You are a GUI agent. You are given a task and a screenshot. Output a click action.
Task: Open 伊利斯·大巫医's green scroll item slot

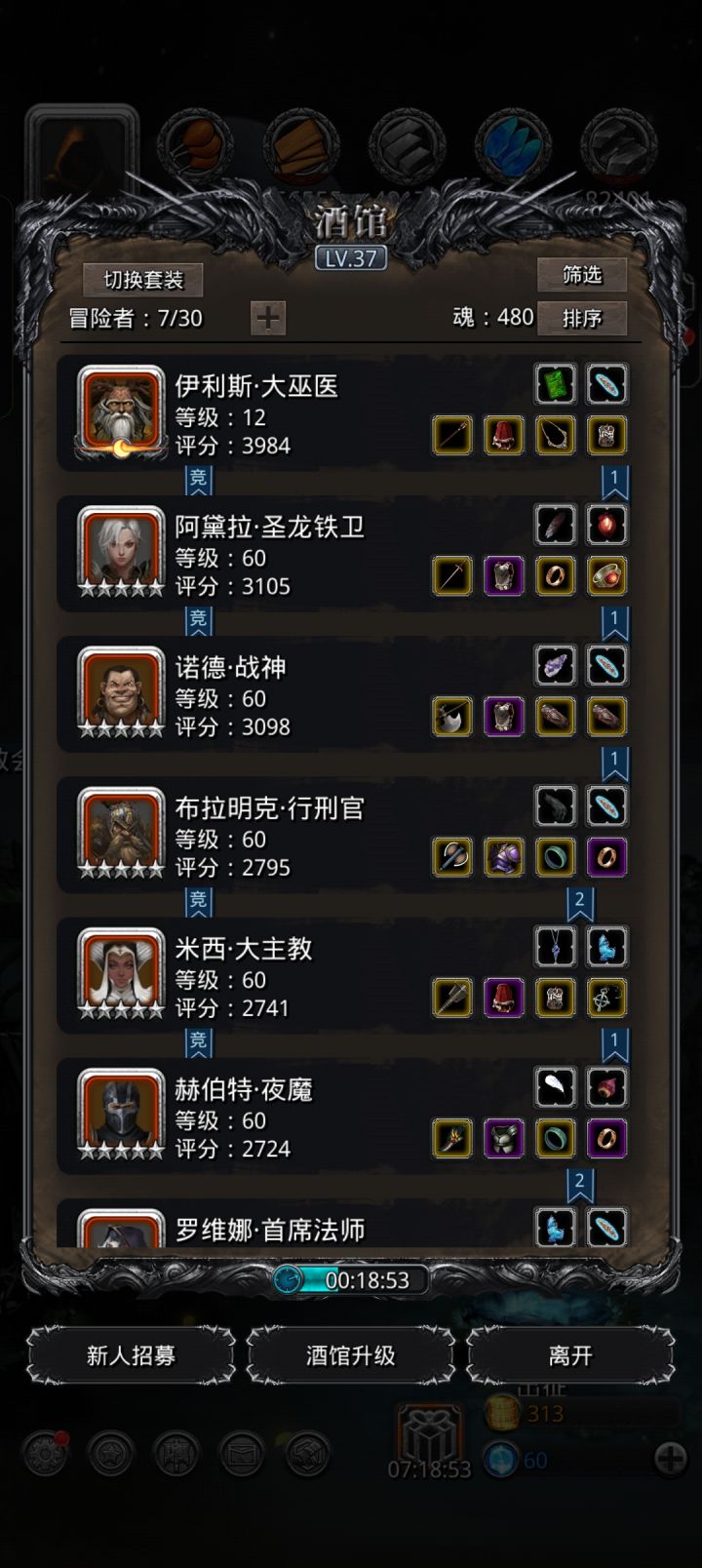[x=556, y=384]
